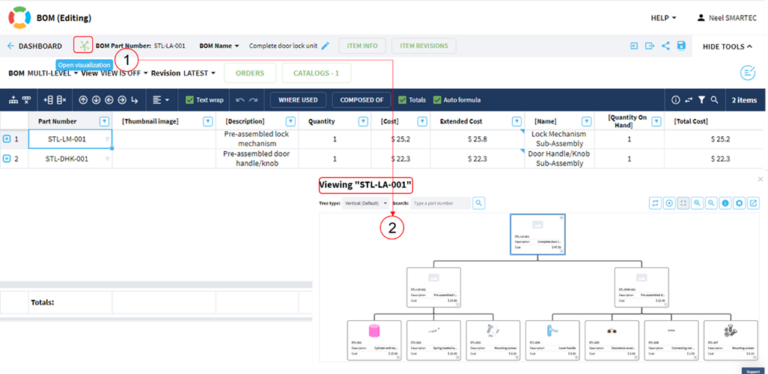Save the BOM with floppy disk icon

pos(681,46)
